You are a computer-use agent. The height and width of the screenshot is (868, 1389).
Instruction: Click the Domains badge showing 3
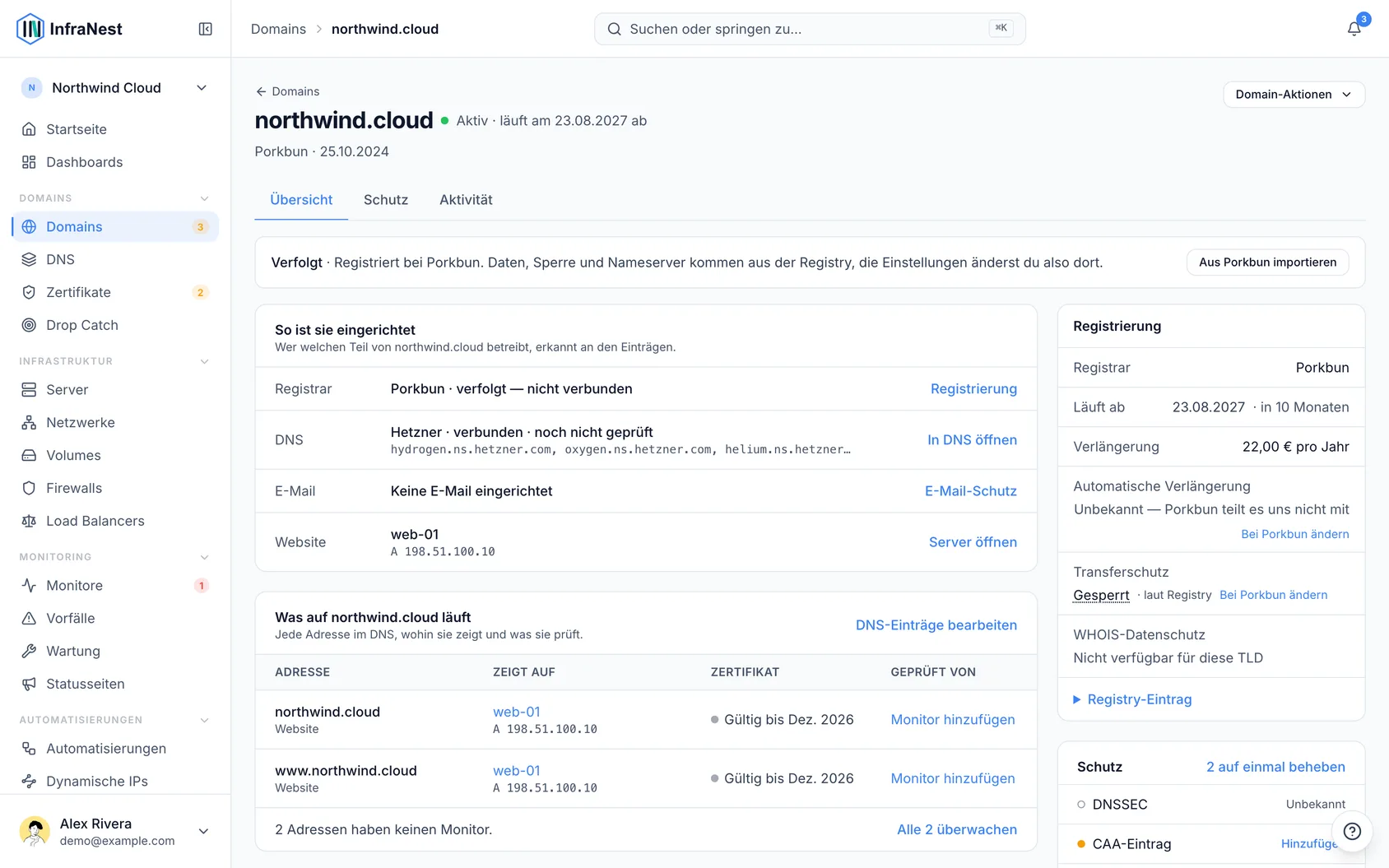point(200,227)
